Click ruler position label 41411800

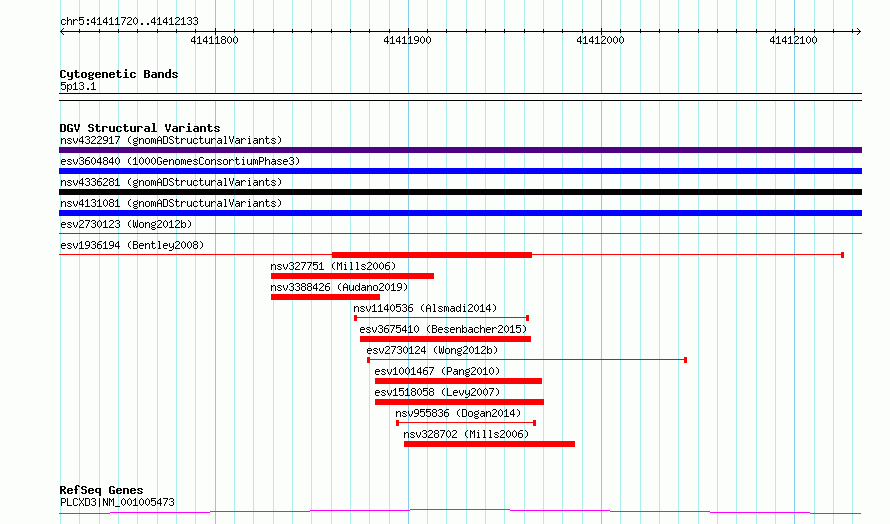click(215, 40)
